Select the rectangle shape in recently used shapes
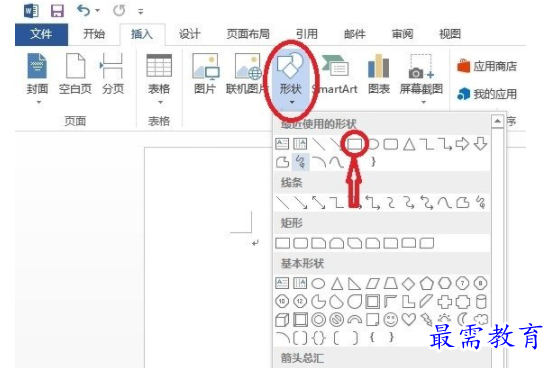The height and width of the screenshot is (368, 551). [355, 144]
